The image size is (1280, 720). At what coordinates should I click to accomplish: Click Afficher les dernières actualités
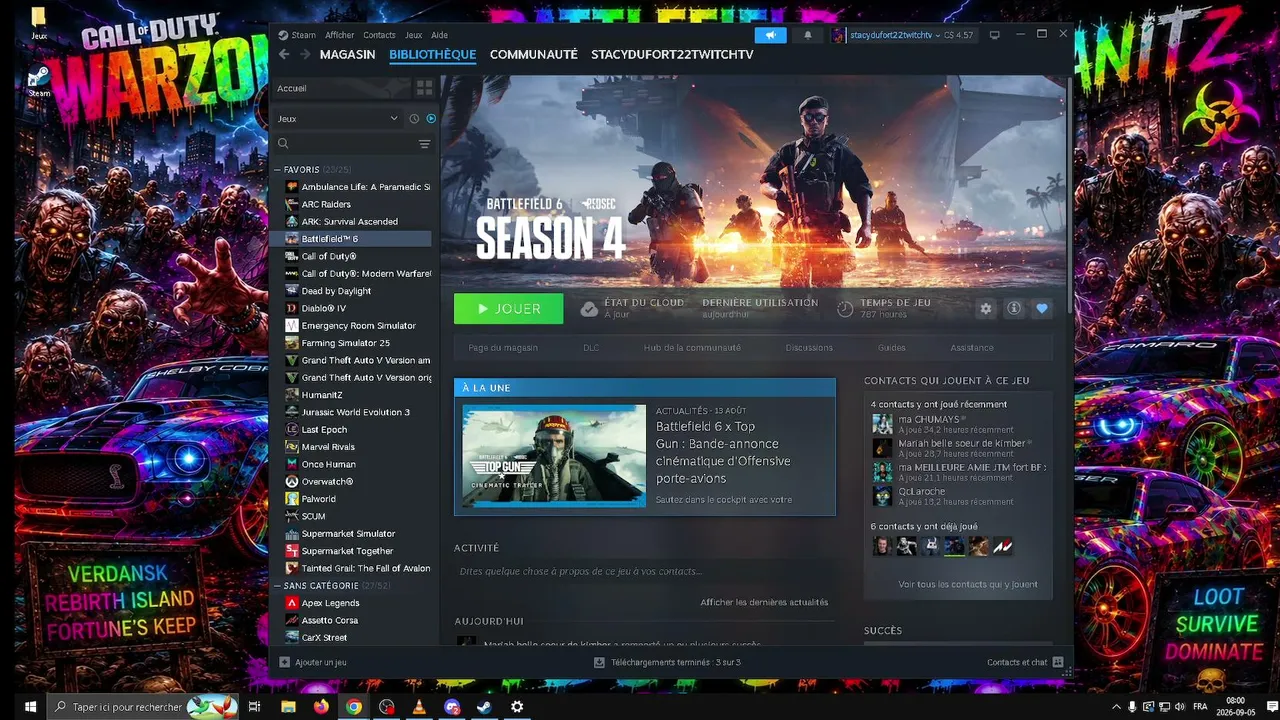pos(764,602)
